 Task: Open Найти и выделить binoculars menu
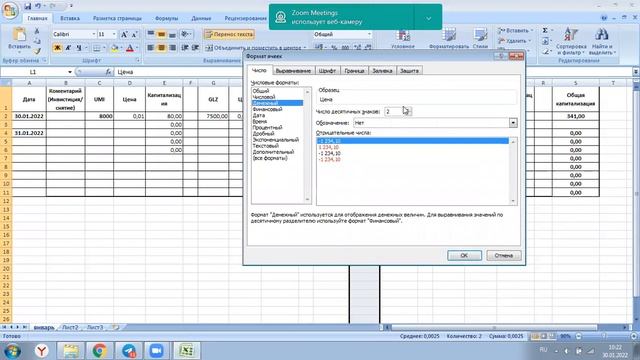(x=602, y=41)
